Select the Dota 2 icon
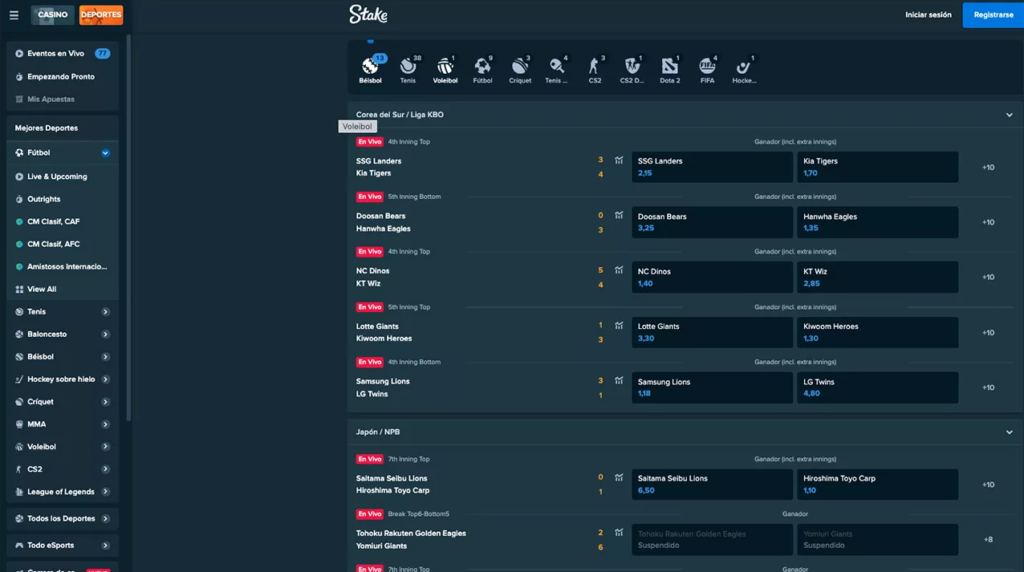The width and height of the screenshot is (1024, 572). coord(669,69)
